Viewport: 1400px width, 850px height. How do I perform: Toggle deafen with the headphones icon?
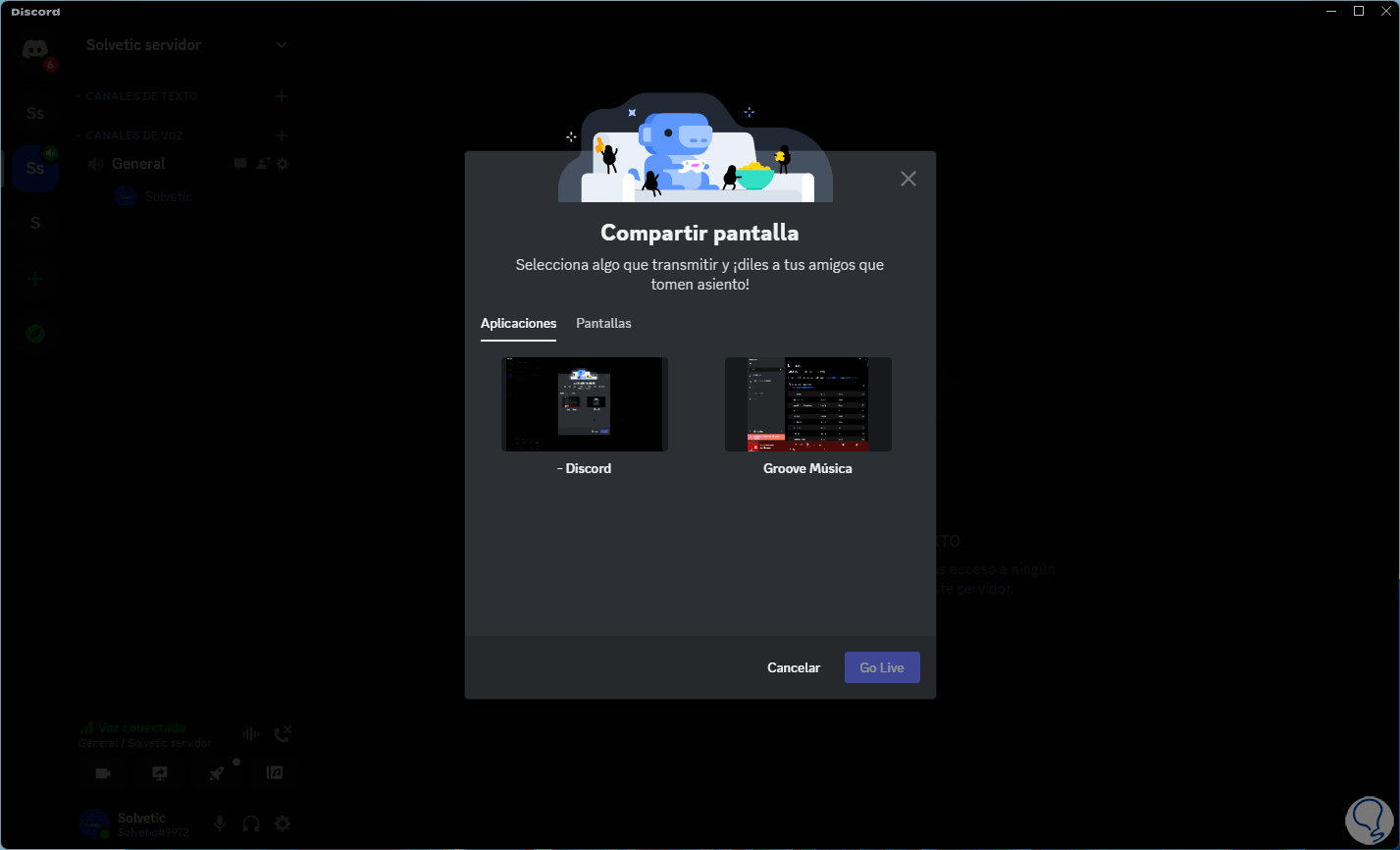coord(251,824)
